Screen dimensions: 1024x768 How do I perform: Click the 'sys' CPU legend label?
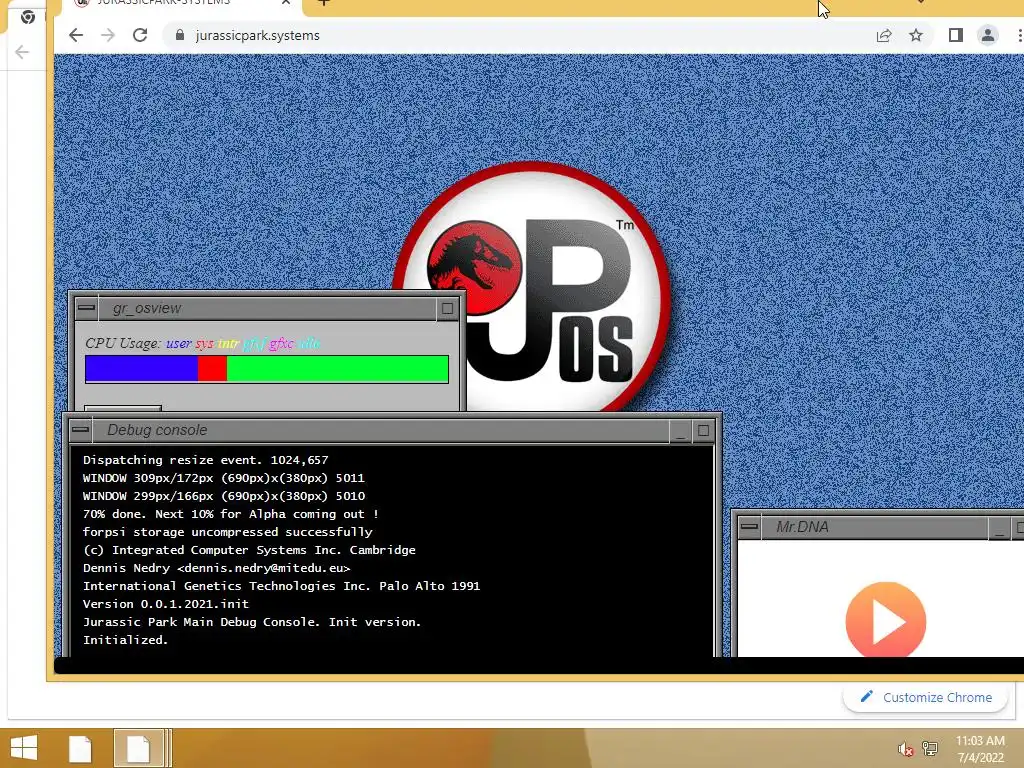point(204,344)
